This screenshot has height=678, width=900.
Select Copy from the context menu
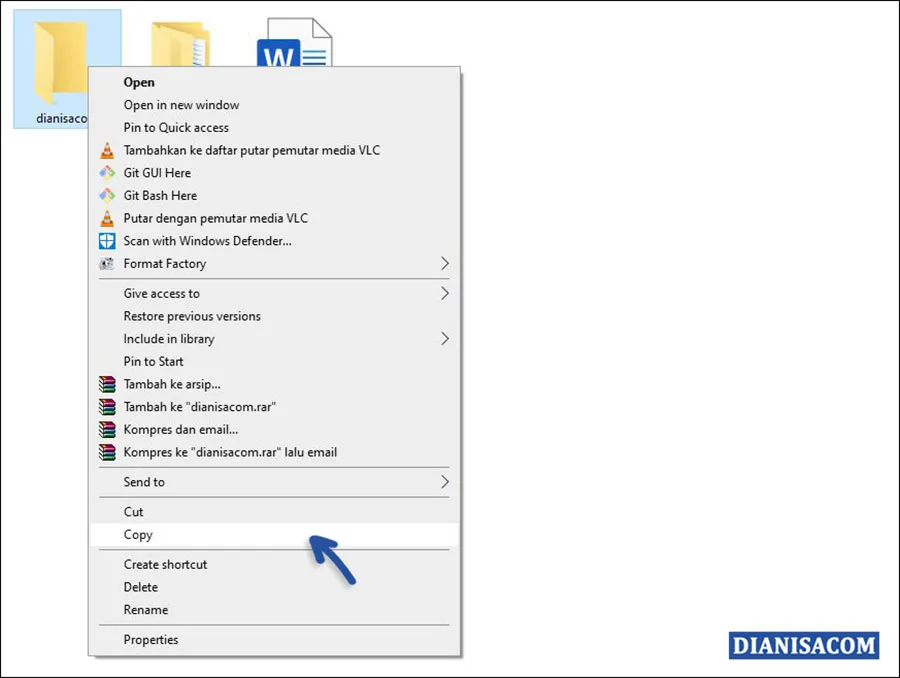[x=137, y=534]
